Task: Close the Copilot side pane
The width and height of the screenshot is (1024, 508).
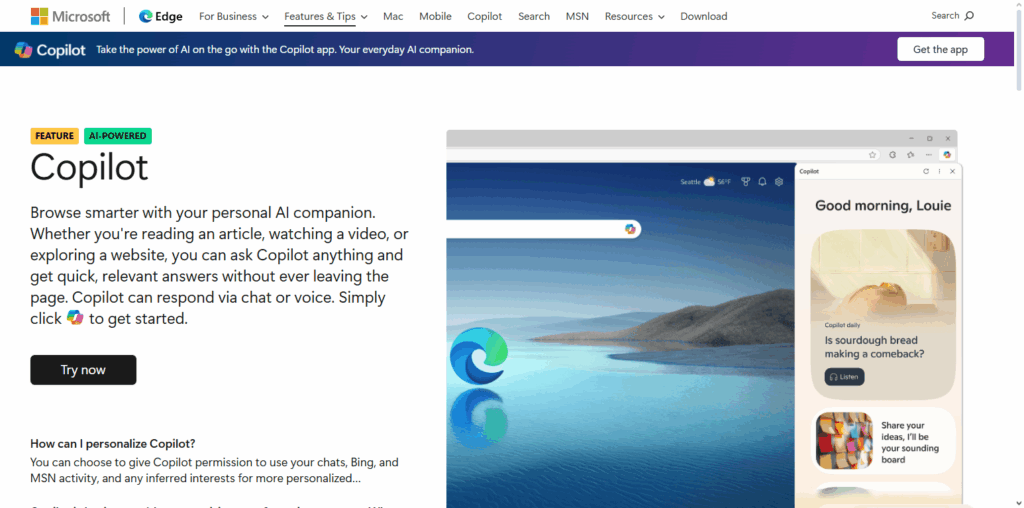Action: [x=952, y=171]
